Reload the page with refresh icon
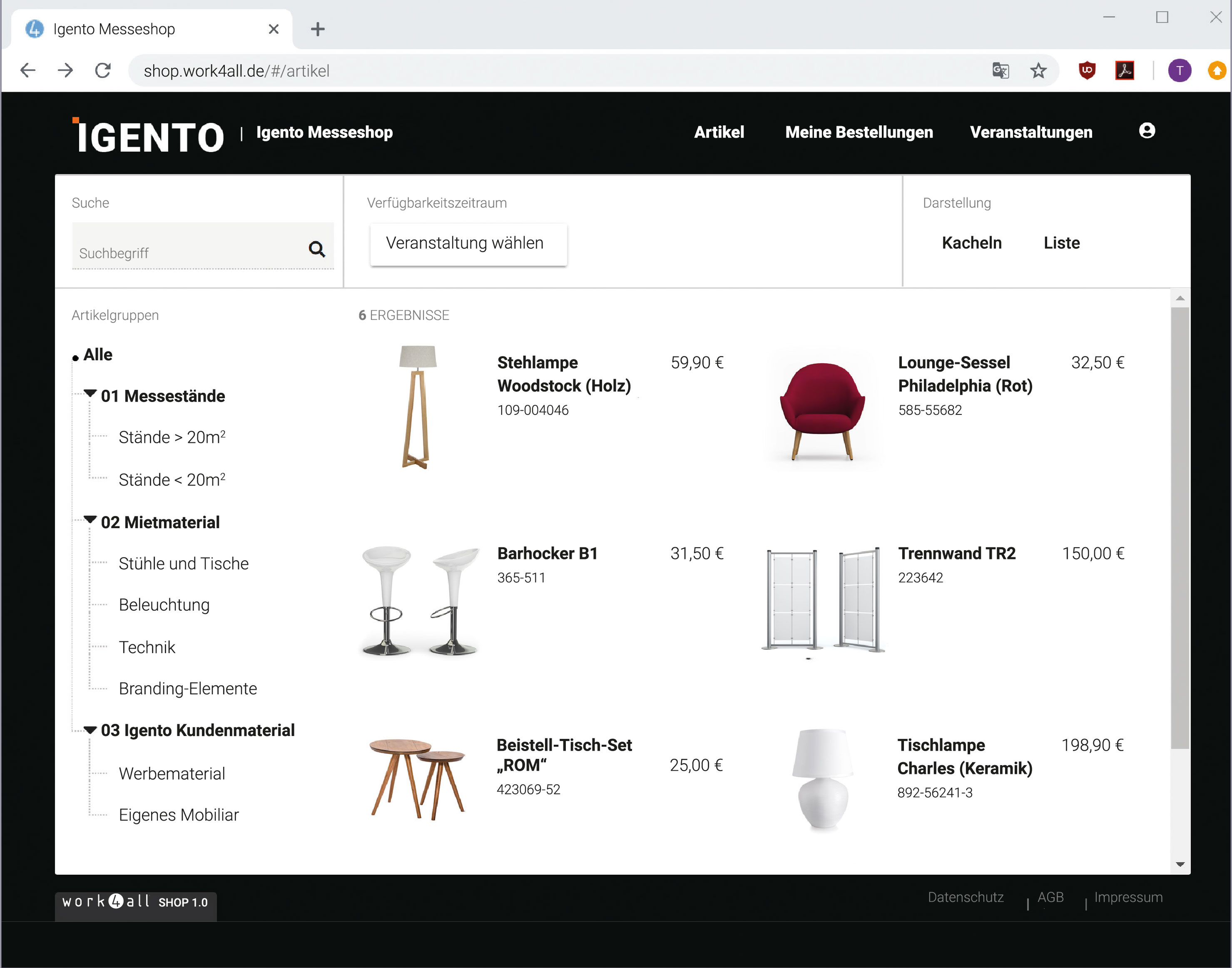This screenshot has height=968, width=1232. [102, 71]
